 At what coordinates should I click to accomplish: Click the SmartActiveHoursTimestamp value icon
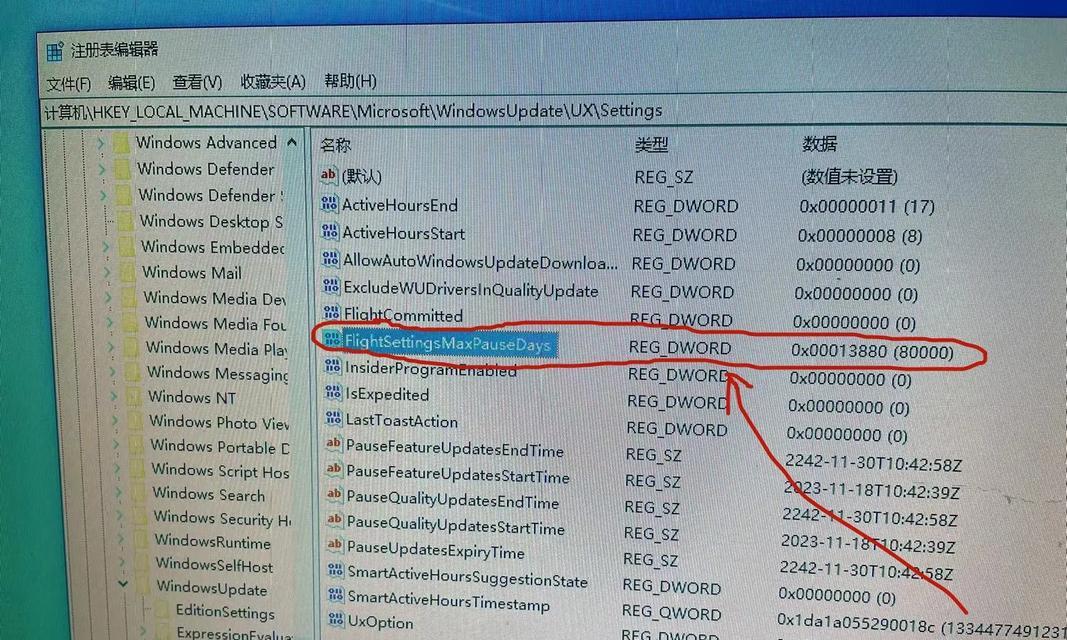tap(336, 595)
